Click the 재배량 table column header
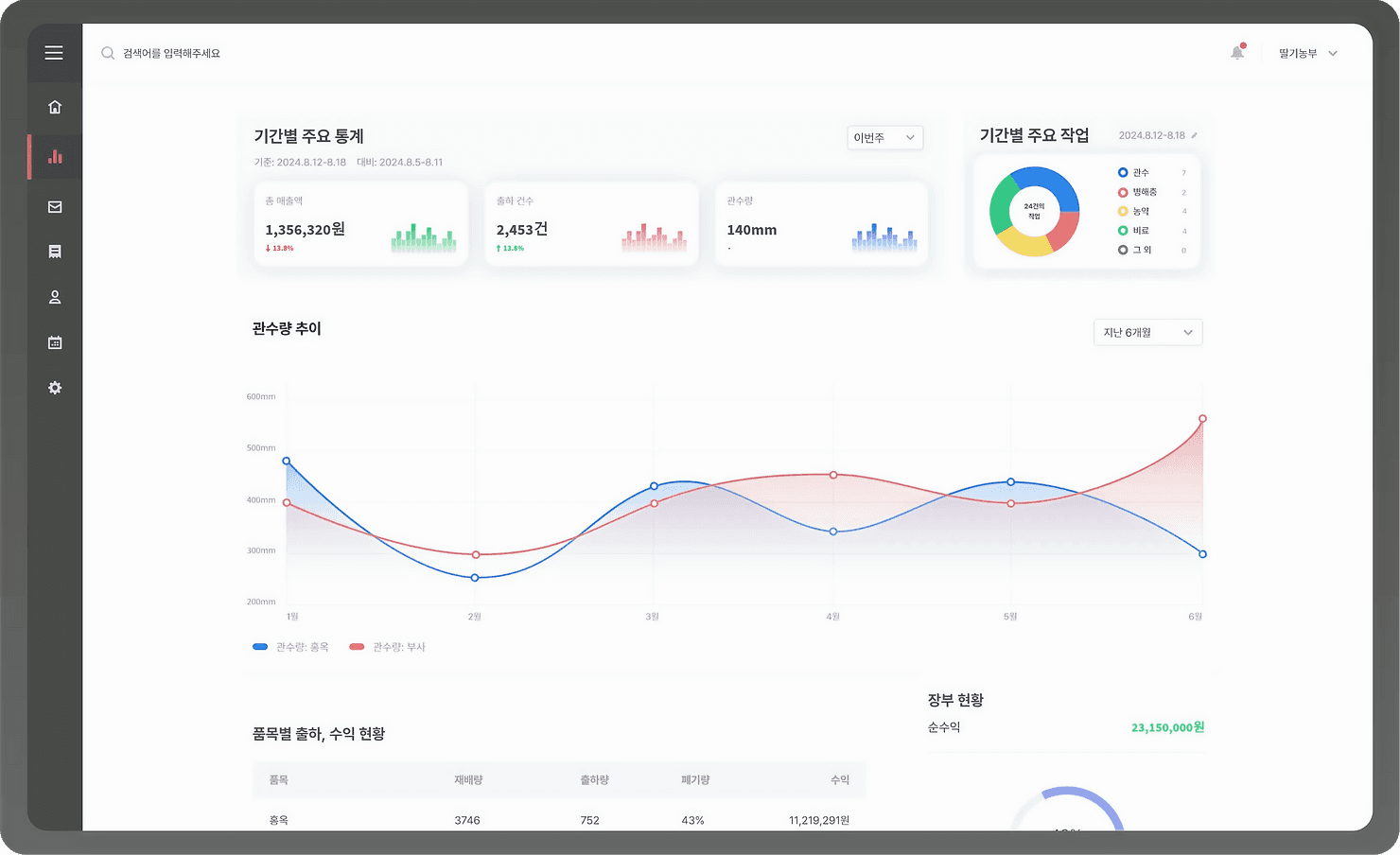Screen dimensions: 1400x855 468,780
